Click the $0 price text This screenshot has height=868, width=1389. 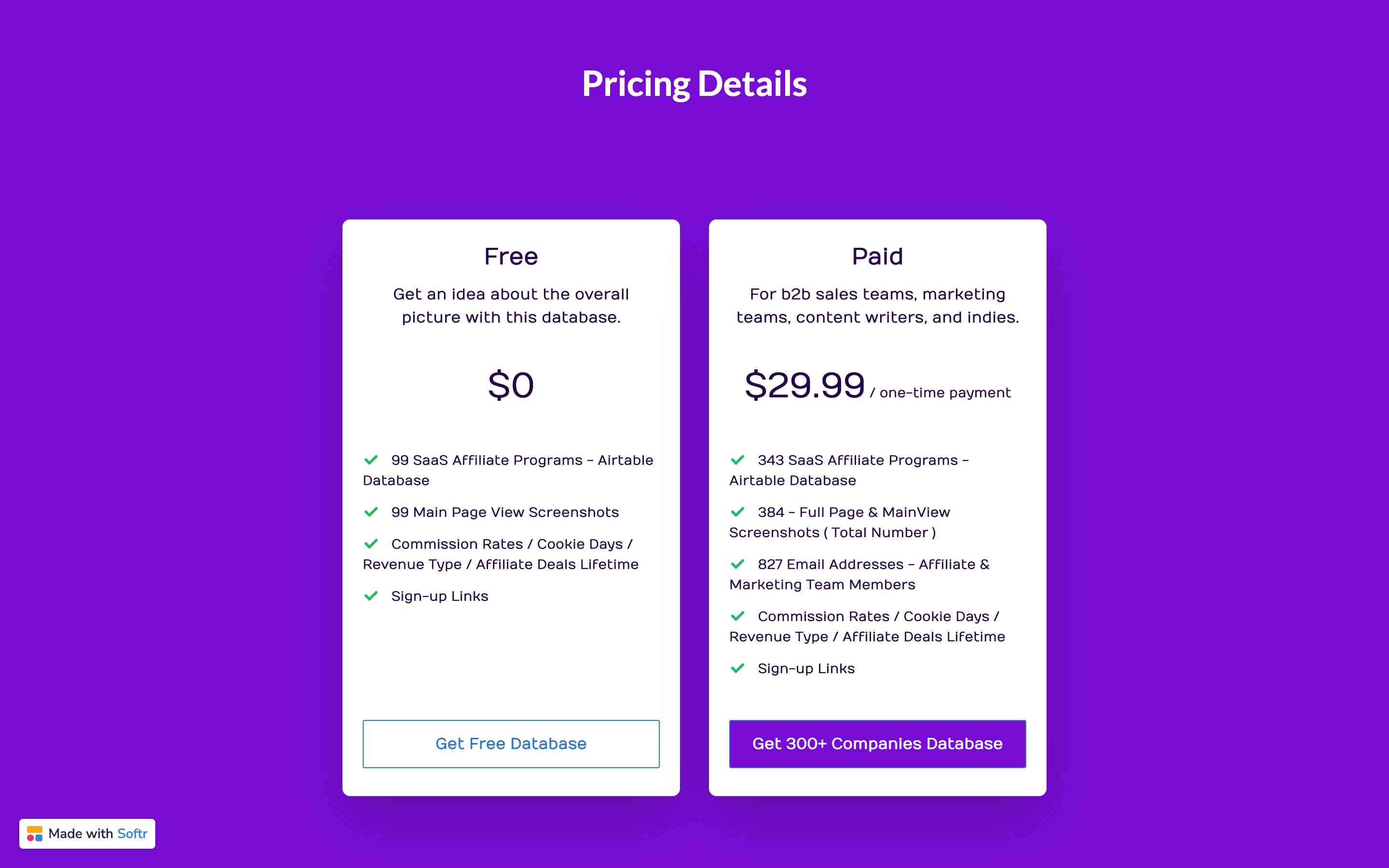511,385
